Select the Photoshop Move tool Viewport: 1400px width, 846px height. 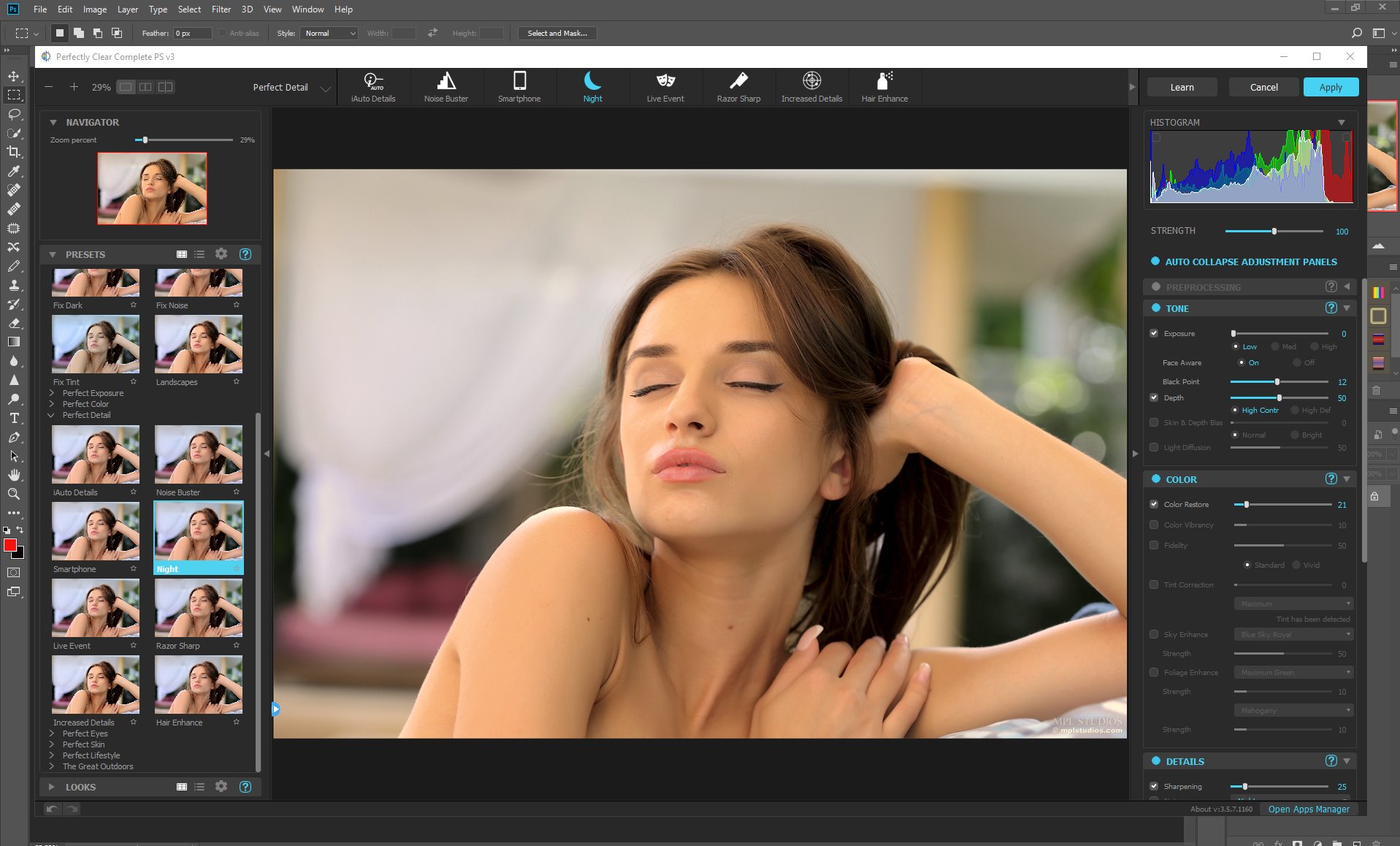pos(14,76)
